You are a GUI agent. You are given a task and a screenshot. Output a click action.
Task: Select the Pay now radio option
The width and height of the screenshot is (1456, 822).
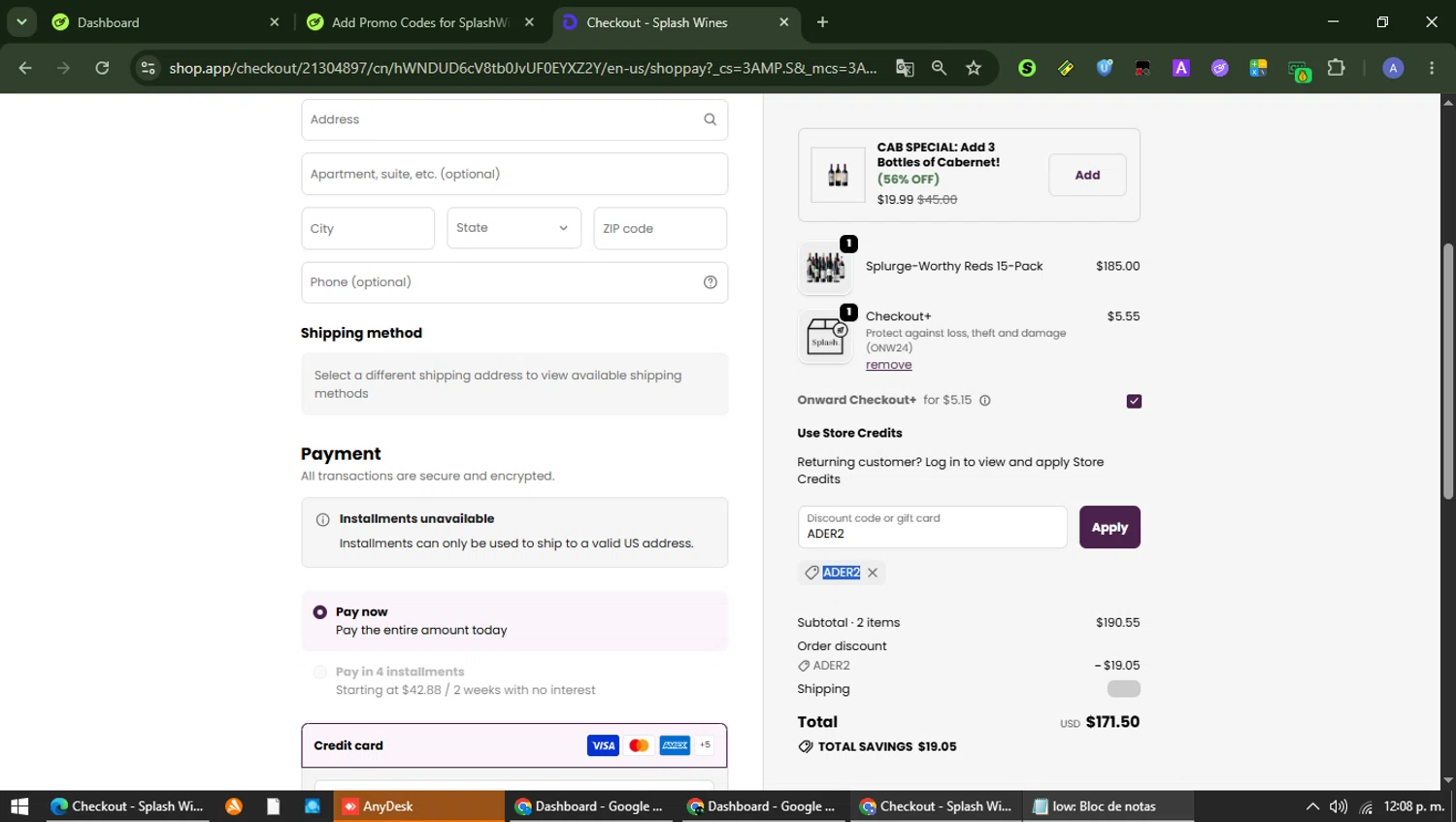[319, 612]
